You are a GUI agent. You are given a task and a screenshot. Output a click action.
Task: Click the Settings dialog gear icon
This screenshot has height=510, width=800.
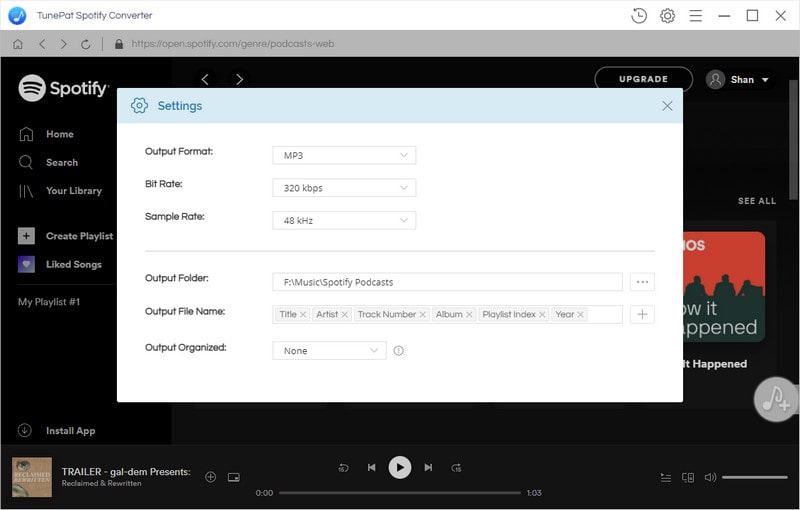coord(139,106)
